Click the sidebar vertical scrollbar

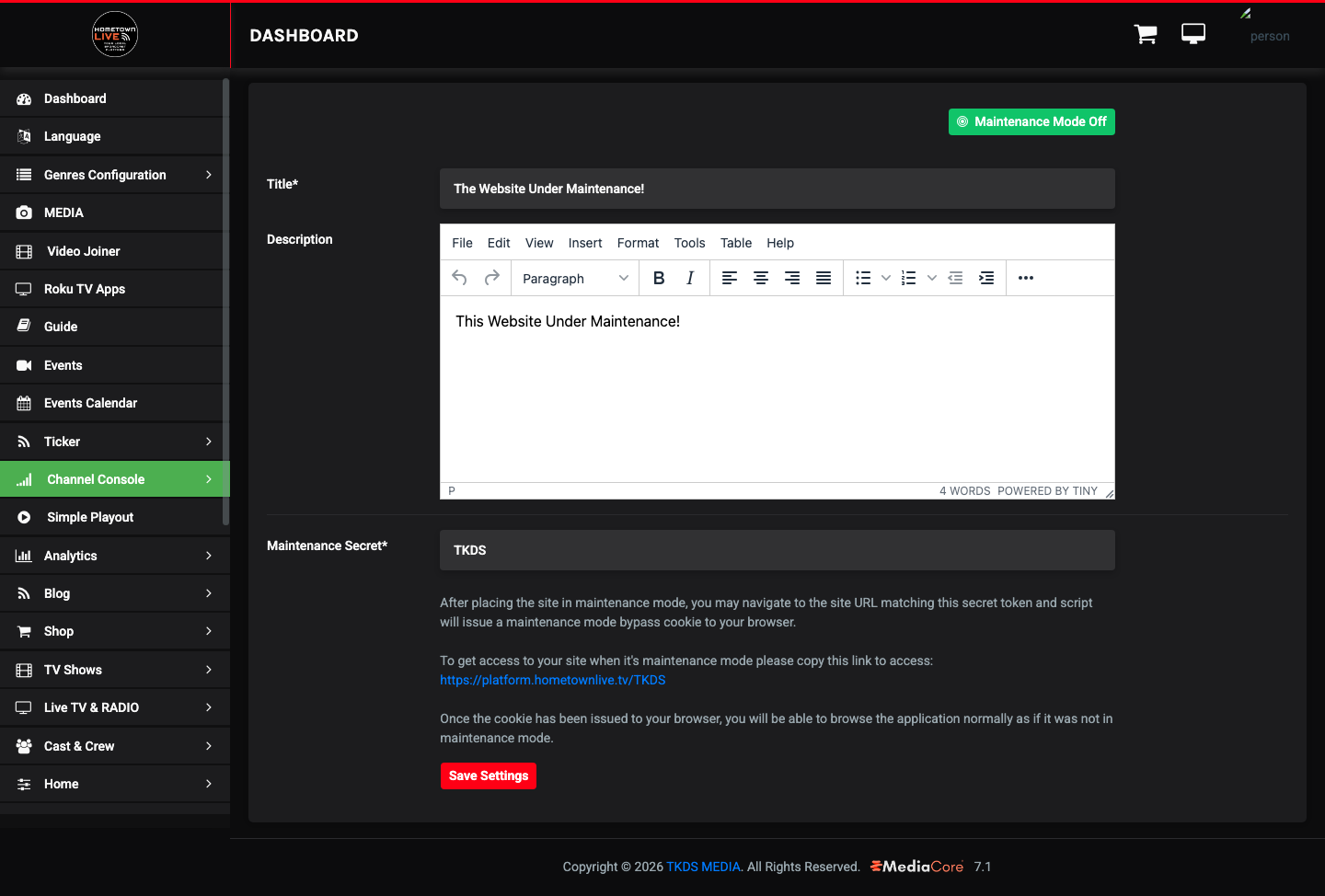pos(225,302)
